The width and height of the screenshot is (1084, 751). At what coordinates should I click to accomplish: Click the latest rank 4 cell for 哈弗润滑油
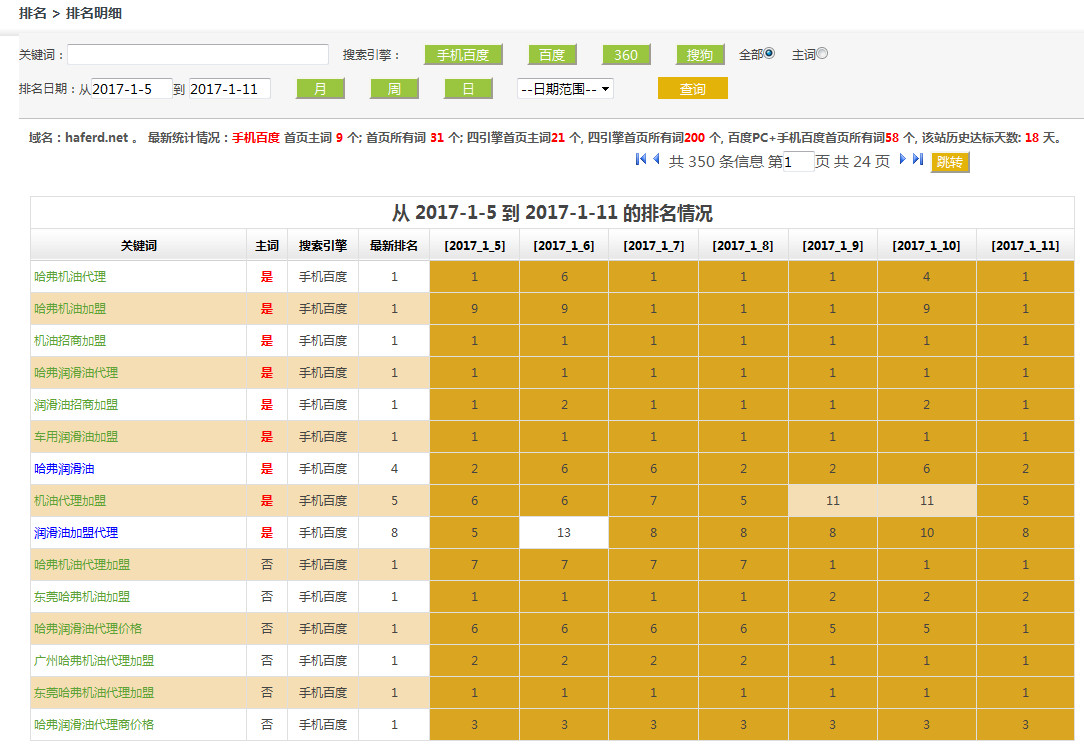pyautogui.click(x=394, y=469)
